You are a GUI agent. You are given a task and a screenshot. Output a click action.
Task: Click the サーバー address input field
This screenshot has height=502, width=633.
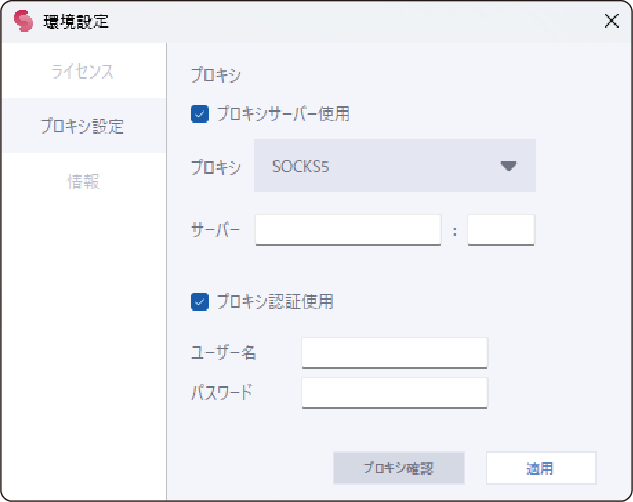click(348, 230)
